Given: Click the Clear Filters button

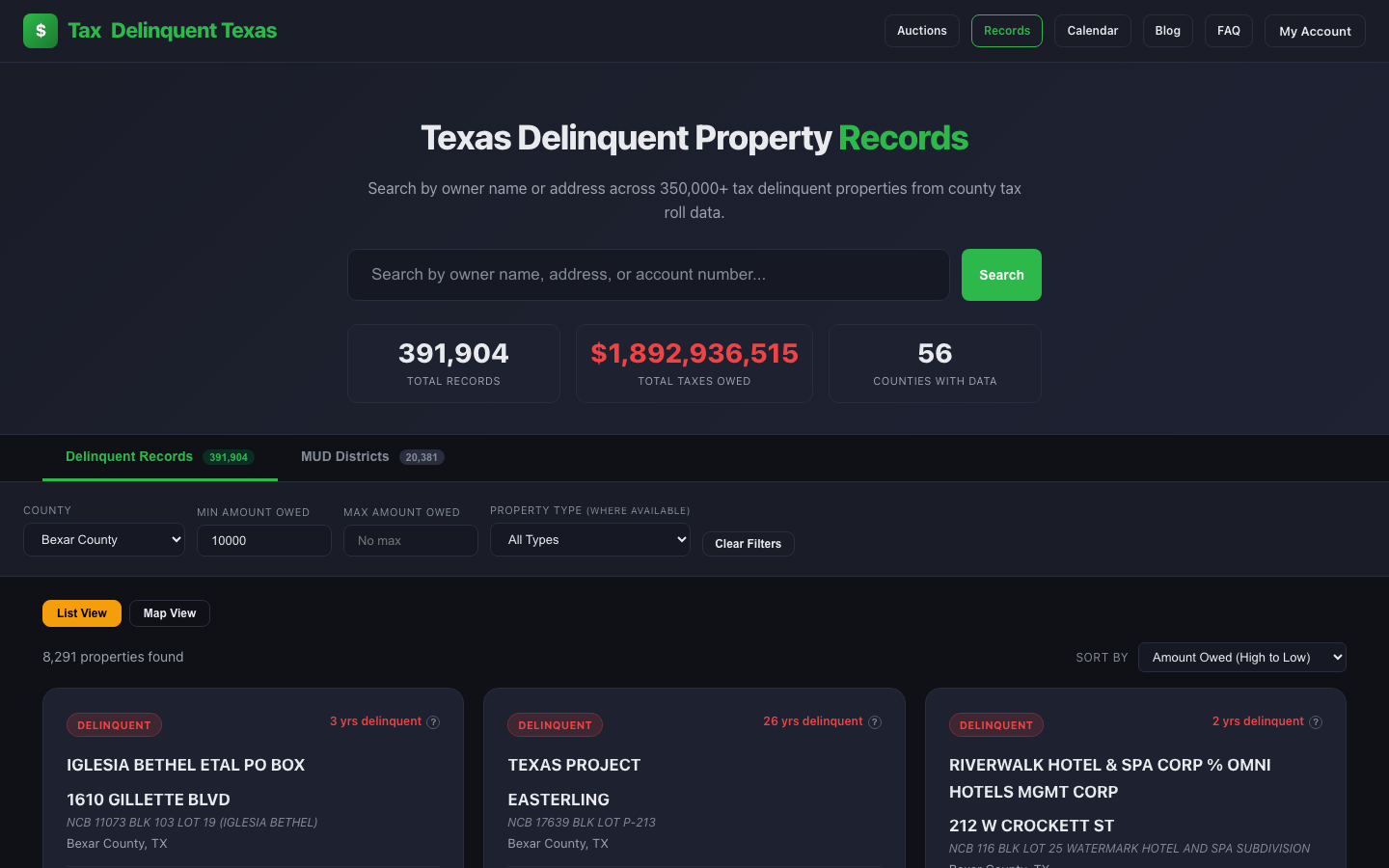Looking at the screenshot, I should 749,544.
